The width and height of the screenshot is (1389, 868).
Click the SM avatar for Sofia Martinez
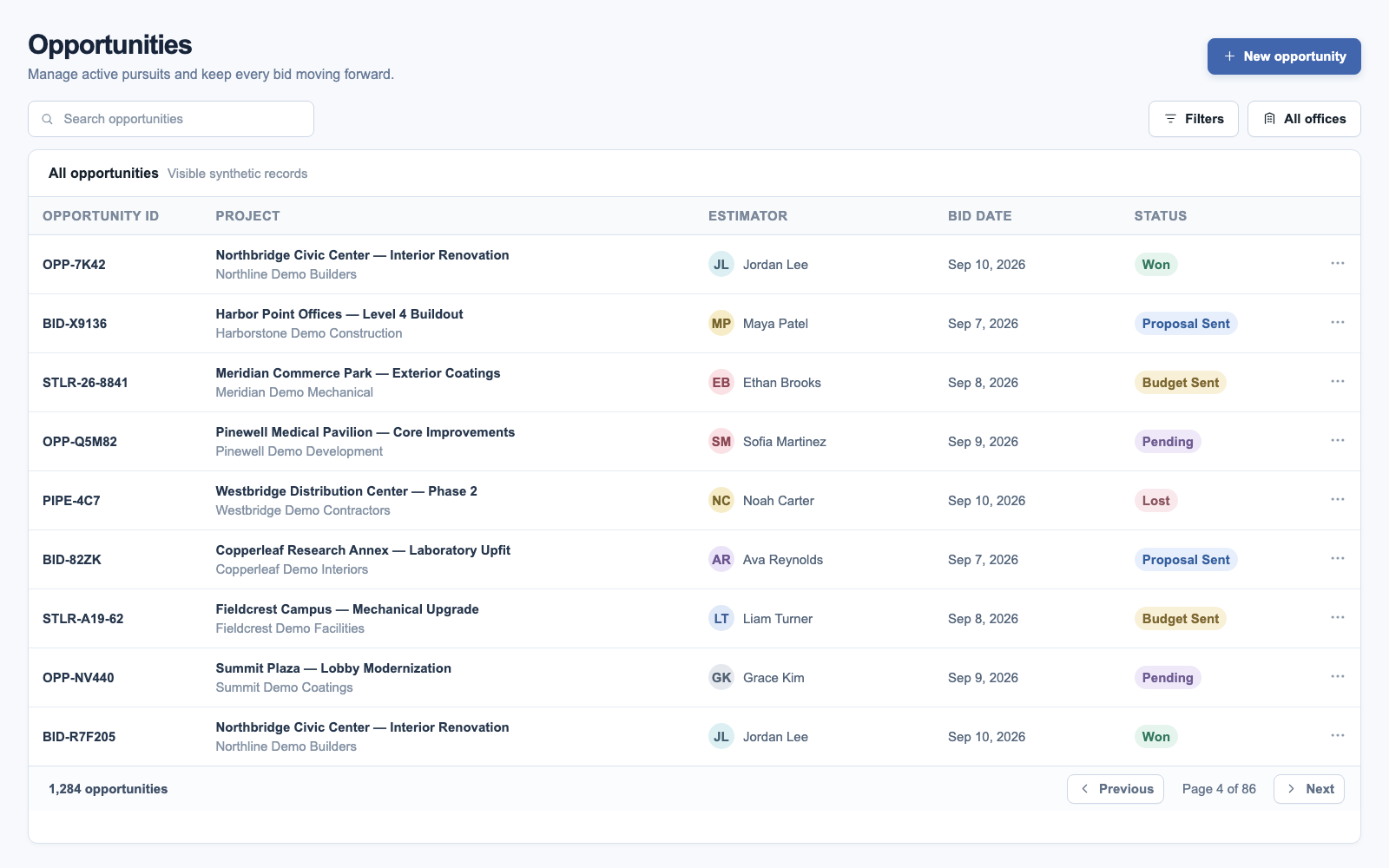point(721,442)
